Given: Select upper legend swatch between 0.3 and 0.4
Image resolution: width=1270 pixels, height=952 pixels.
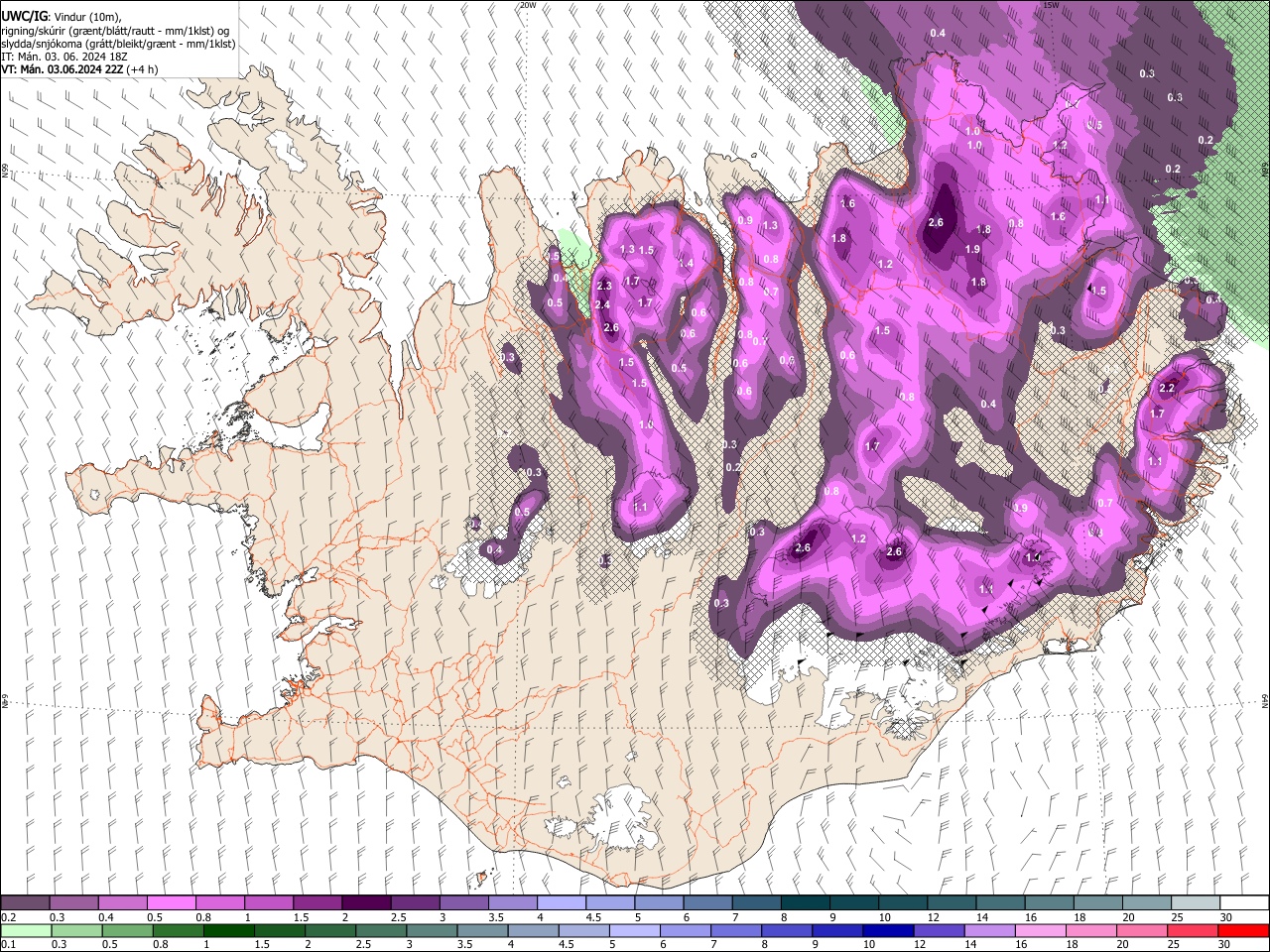Looking at the screenshot, I should 73,903.
